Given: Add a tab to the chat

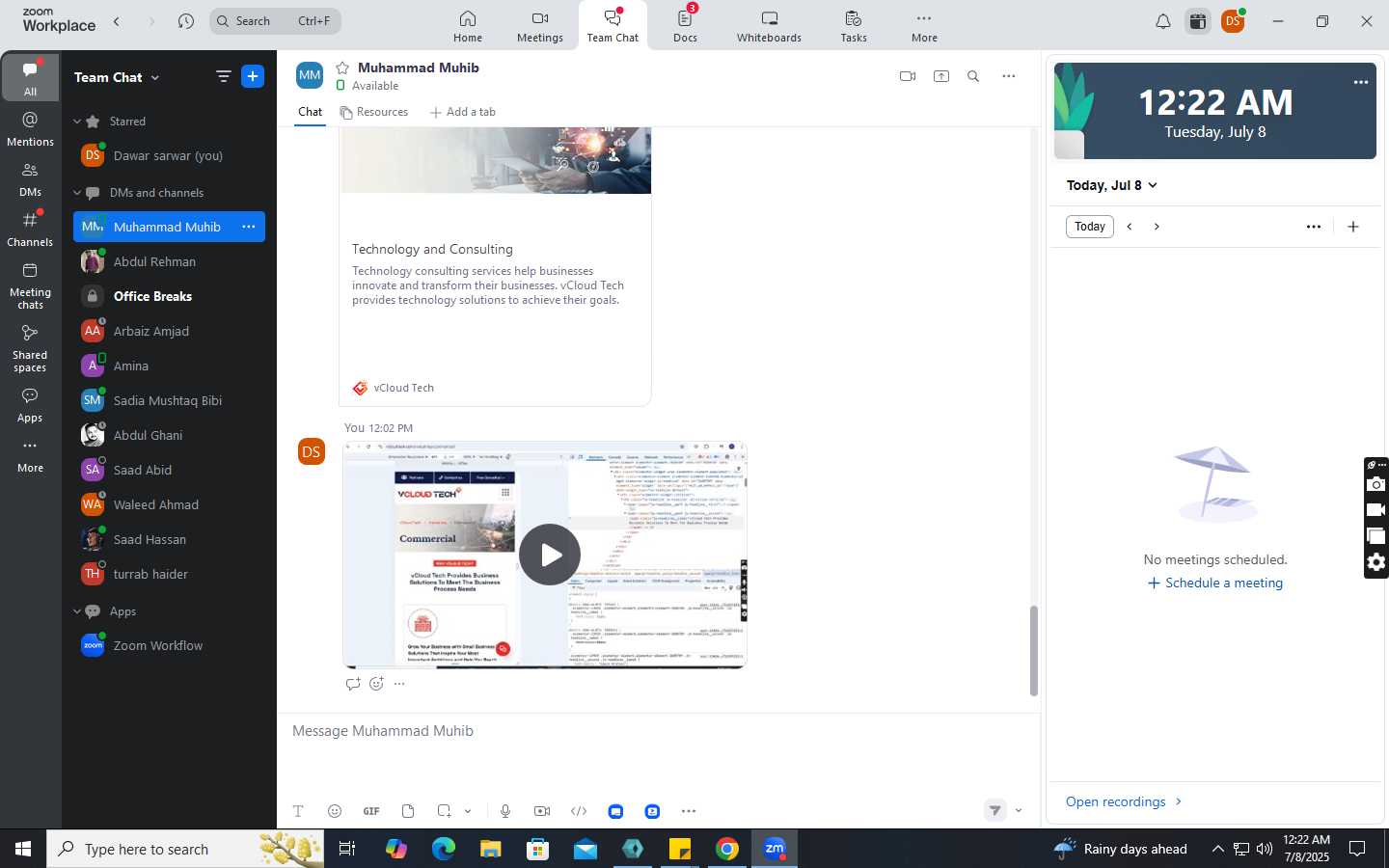Looking at the screenshot, I should 463,112.
